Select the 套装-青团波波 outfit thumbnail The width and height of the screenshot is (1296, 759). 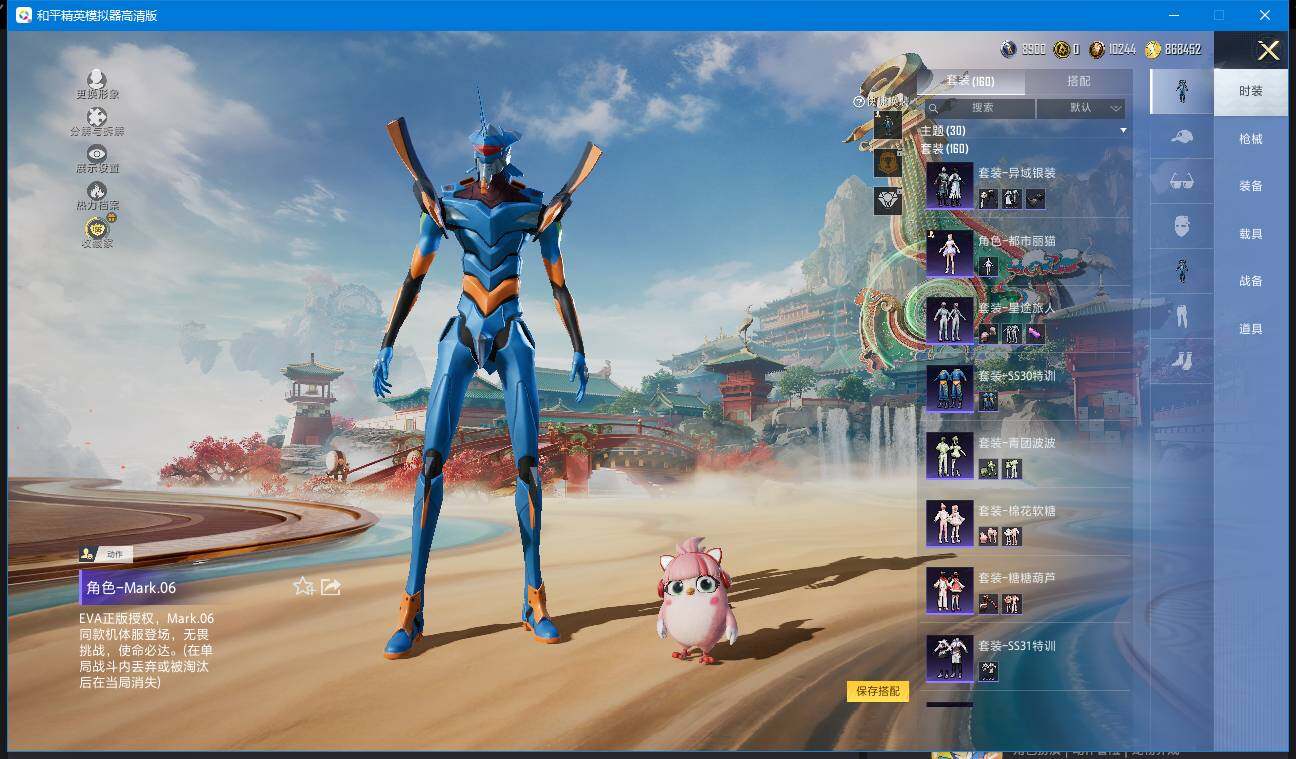click(x=950, y=456)
